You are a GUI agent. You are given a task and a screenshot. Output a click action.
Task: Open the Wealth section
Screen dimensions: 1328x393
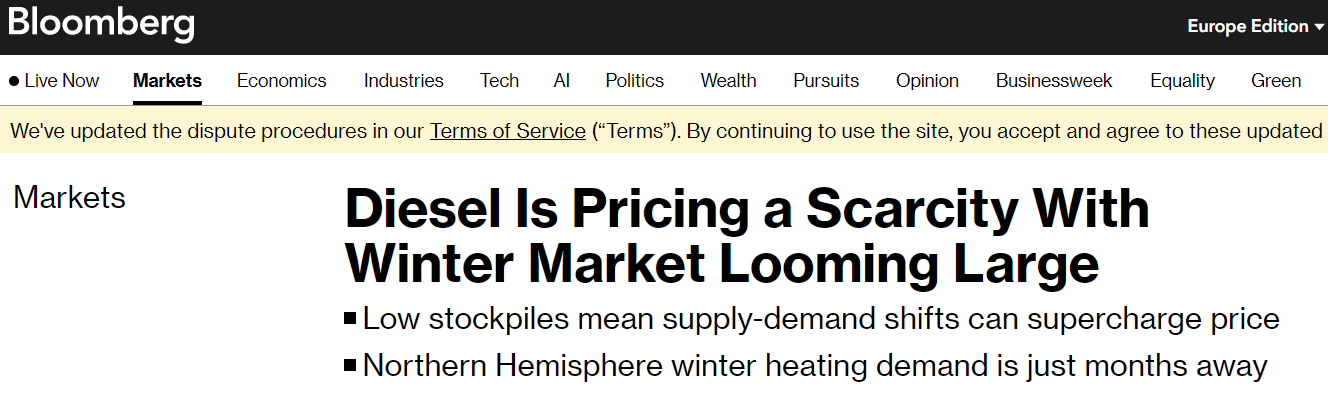[x=729, y=81]
